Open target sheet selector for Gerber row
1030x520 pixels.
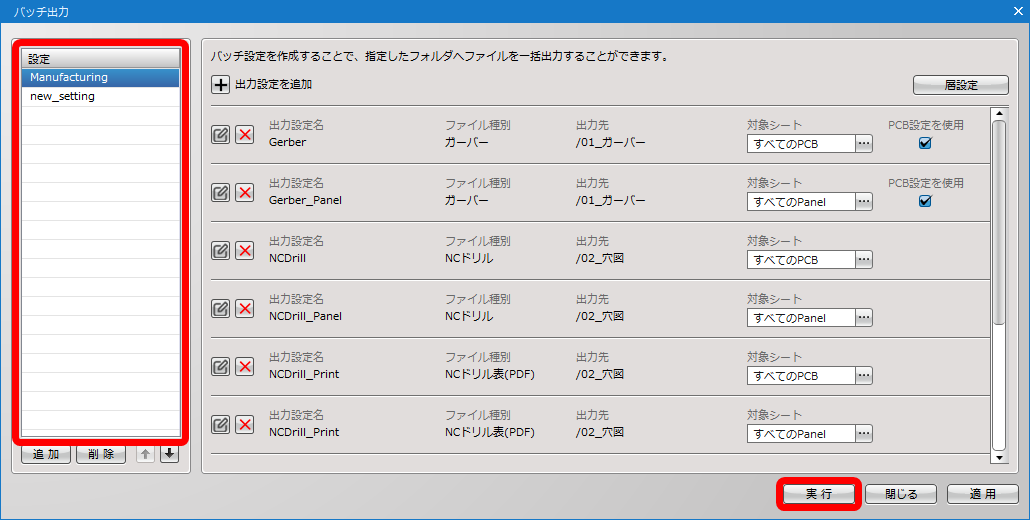(x=864, y=144)
